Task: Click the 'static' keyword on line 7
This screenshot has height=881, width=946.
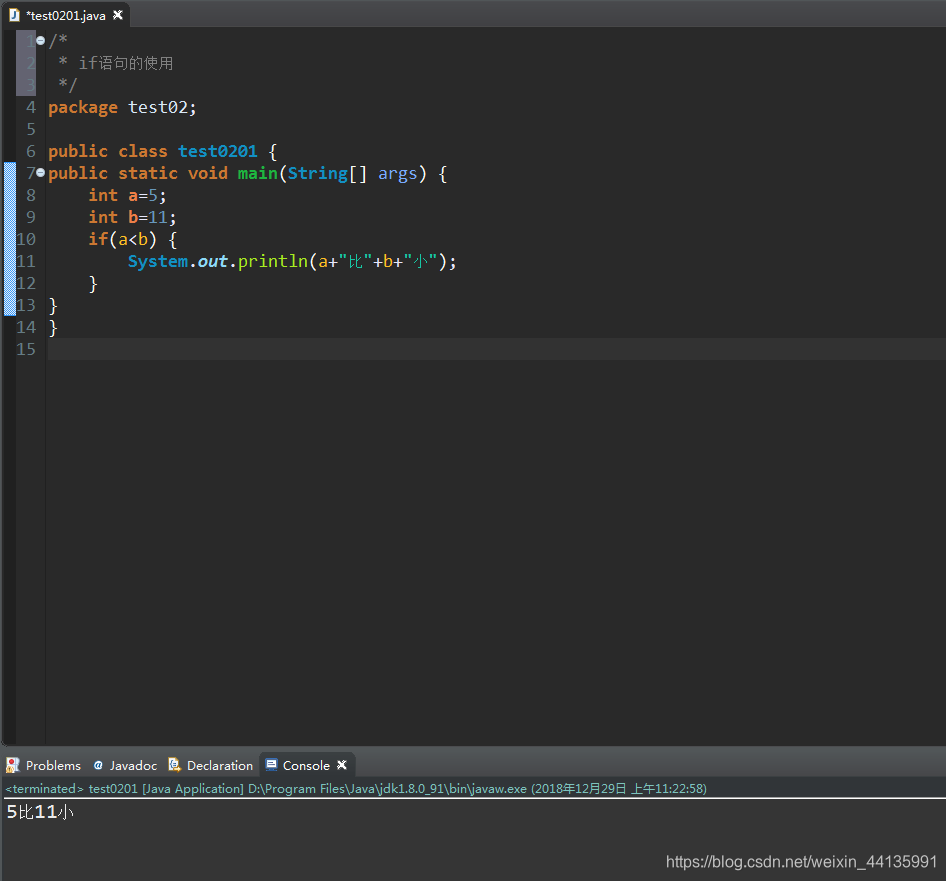Action: (x=148, y=174)
